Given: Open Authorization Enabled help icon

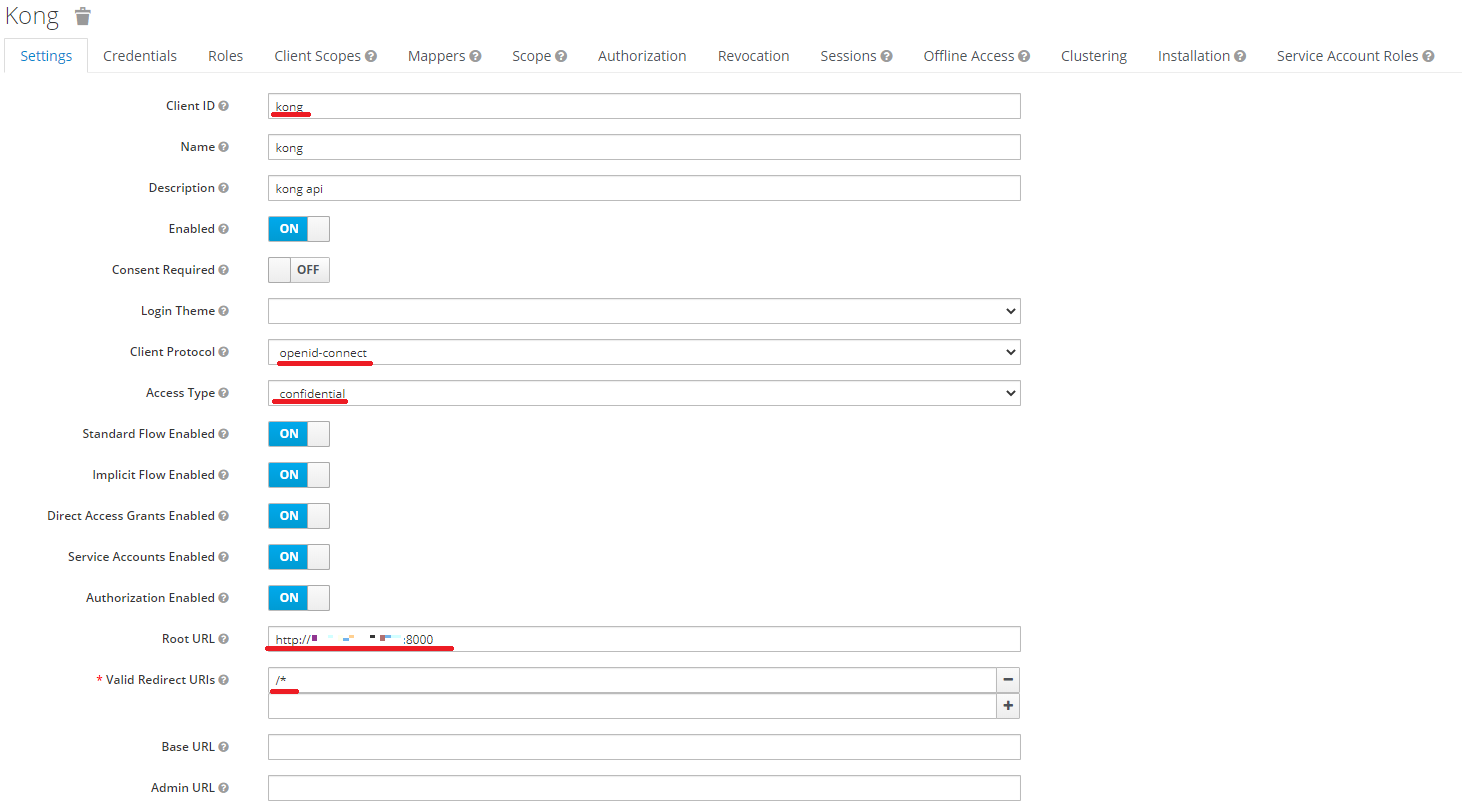Looking at the screenshot, I should pos(224,598).
